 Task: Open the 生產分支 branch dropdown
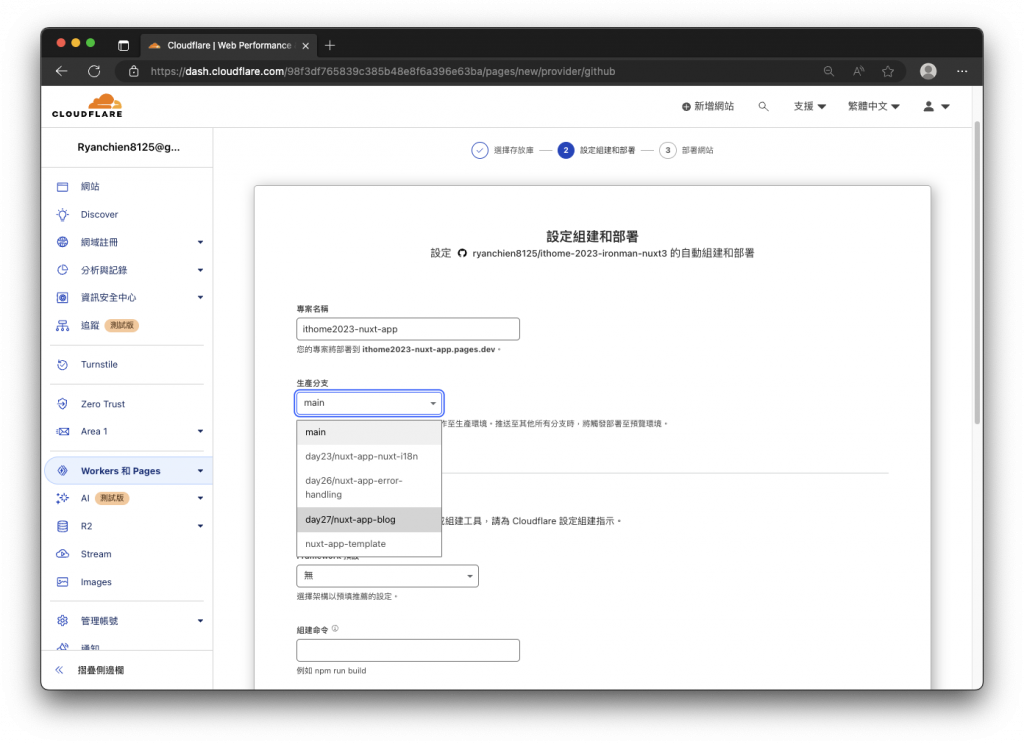click(369, 403)
